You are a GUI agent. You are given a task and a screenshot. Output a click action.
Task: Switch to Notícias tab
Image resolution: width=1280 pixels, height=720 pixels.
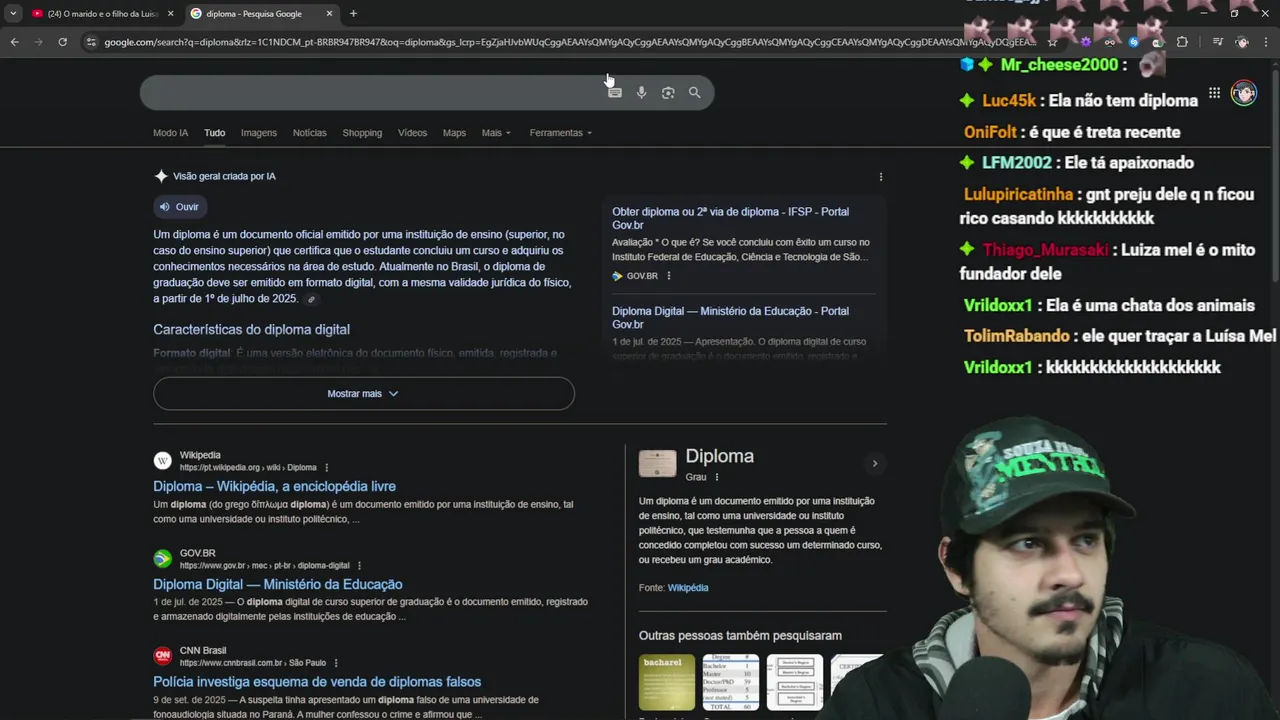(x=309, y=133)
